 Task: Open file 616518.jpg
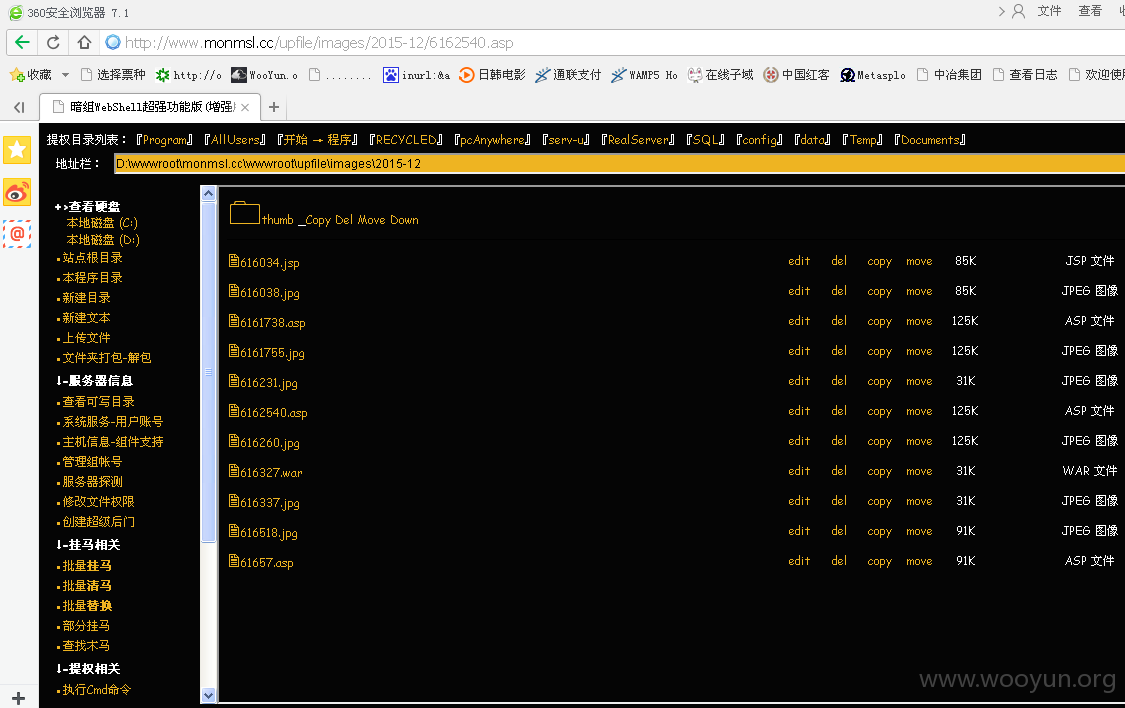click(x=268, y=533)
